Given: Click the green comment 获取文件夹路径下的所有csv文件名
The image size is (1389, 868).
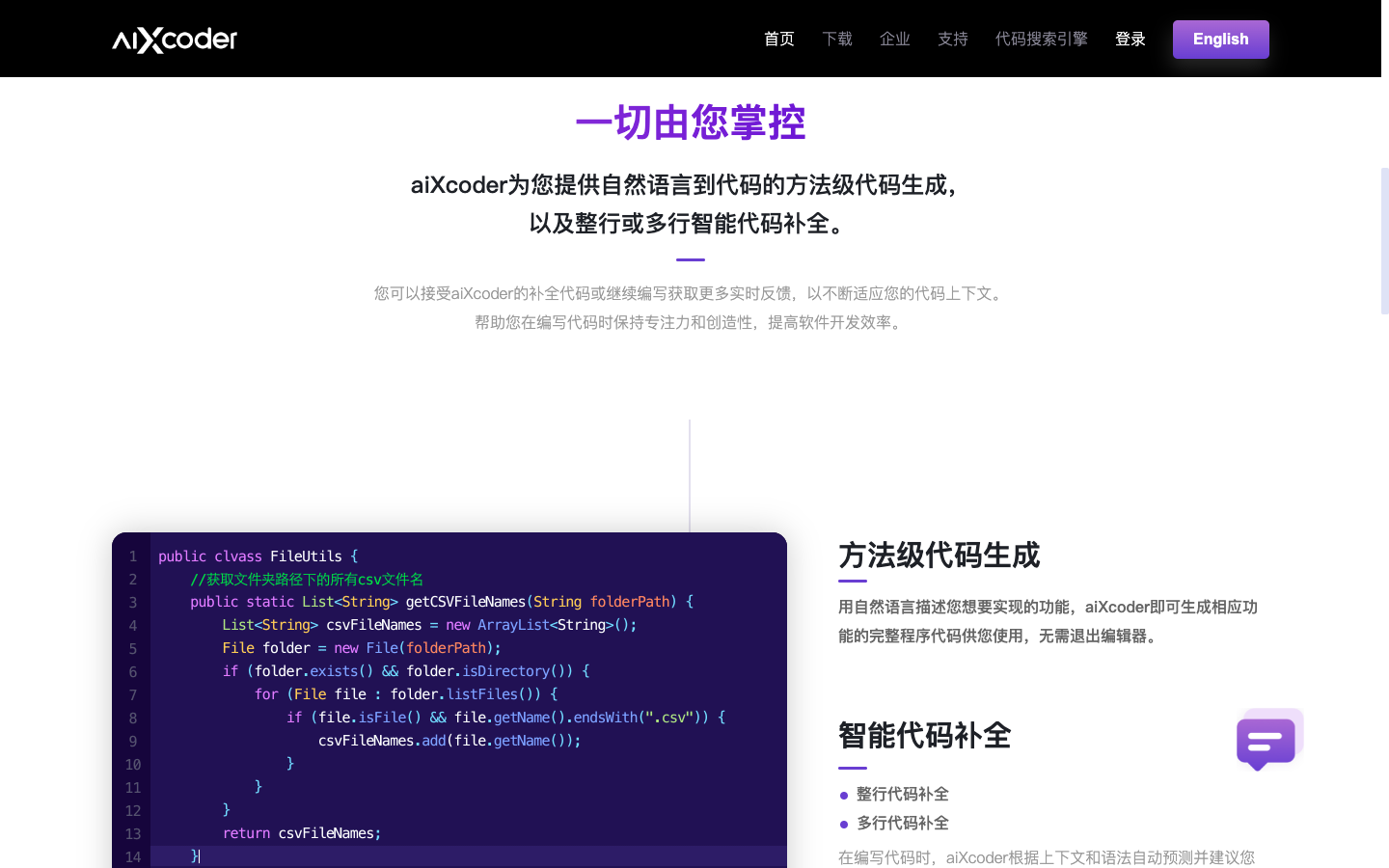Looking at the screenshot, I should [x=307, y=579].
